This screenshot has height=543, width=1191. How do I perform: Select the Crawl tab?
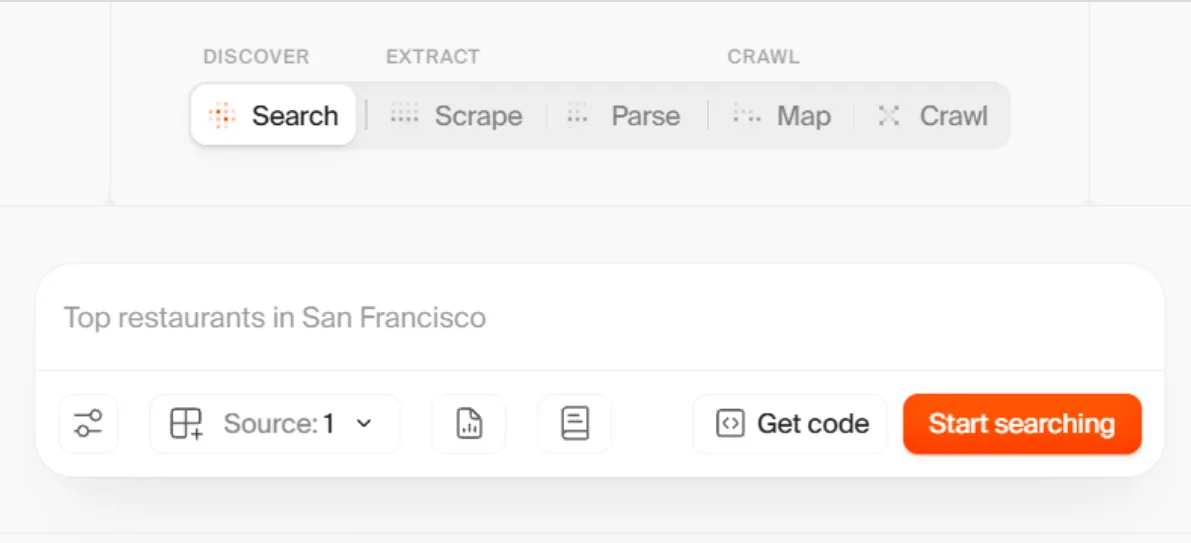pyautogui.click(x=934, y=115)
